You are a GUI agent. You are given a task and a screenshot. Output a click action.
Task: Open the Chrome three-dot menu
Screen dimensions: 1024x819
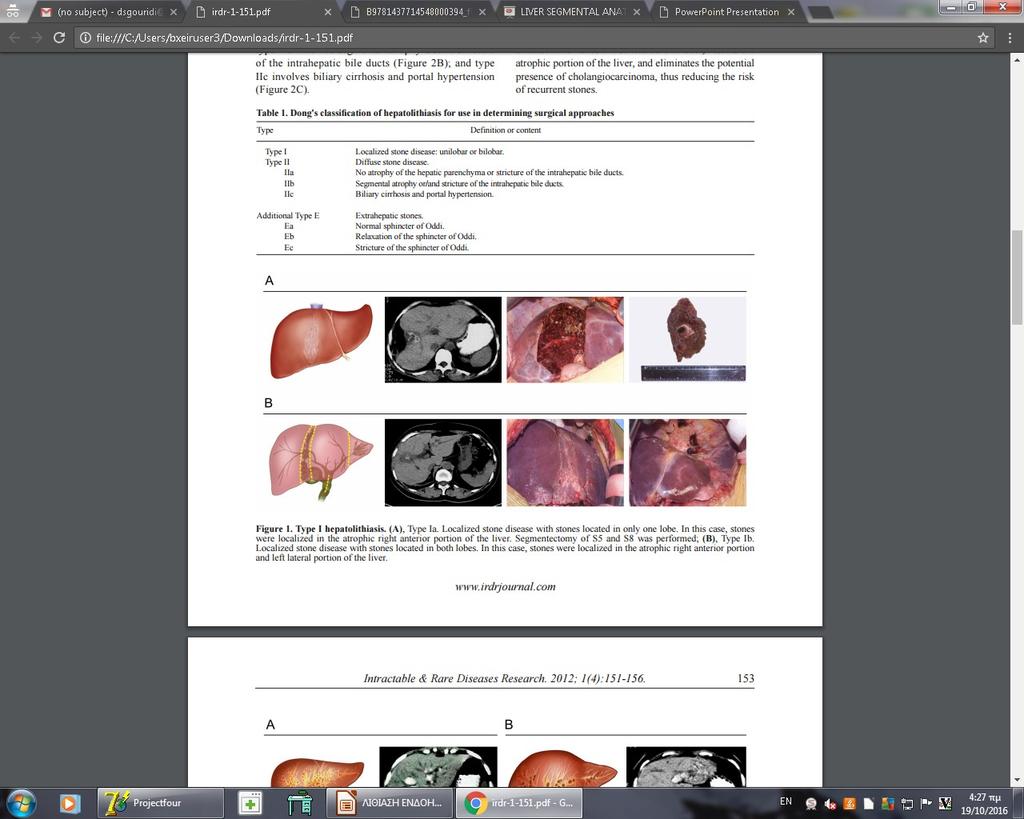coord(1010,38)
